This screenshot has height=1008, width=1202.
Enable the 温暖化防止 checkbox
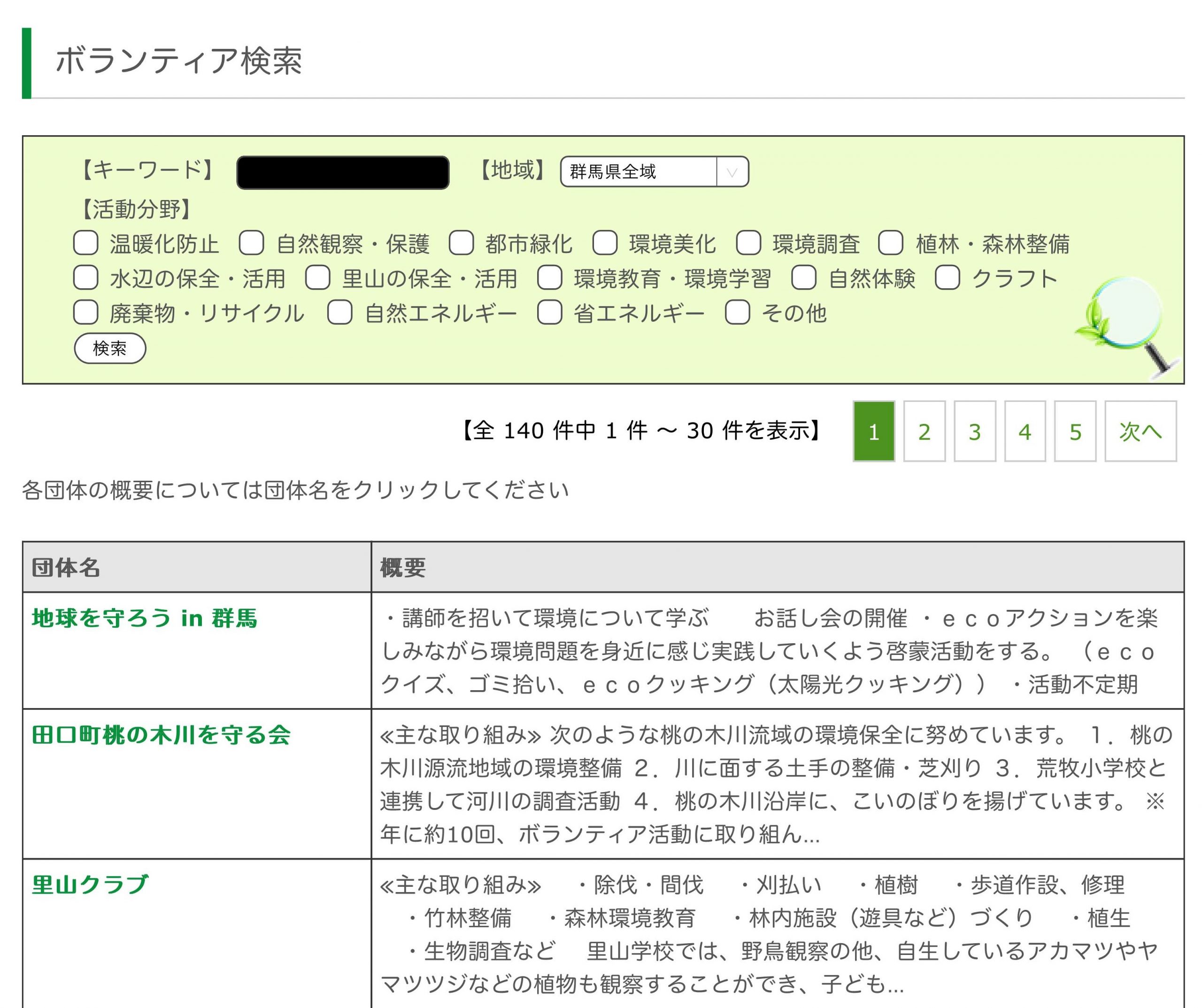click(x=86, y=243)
